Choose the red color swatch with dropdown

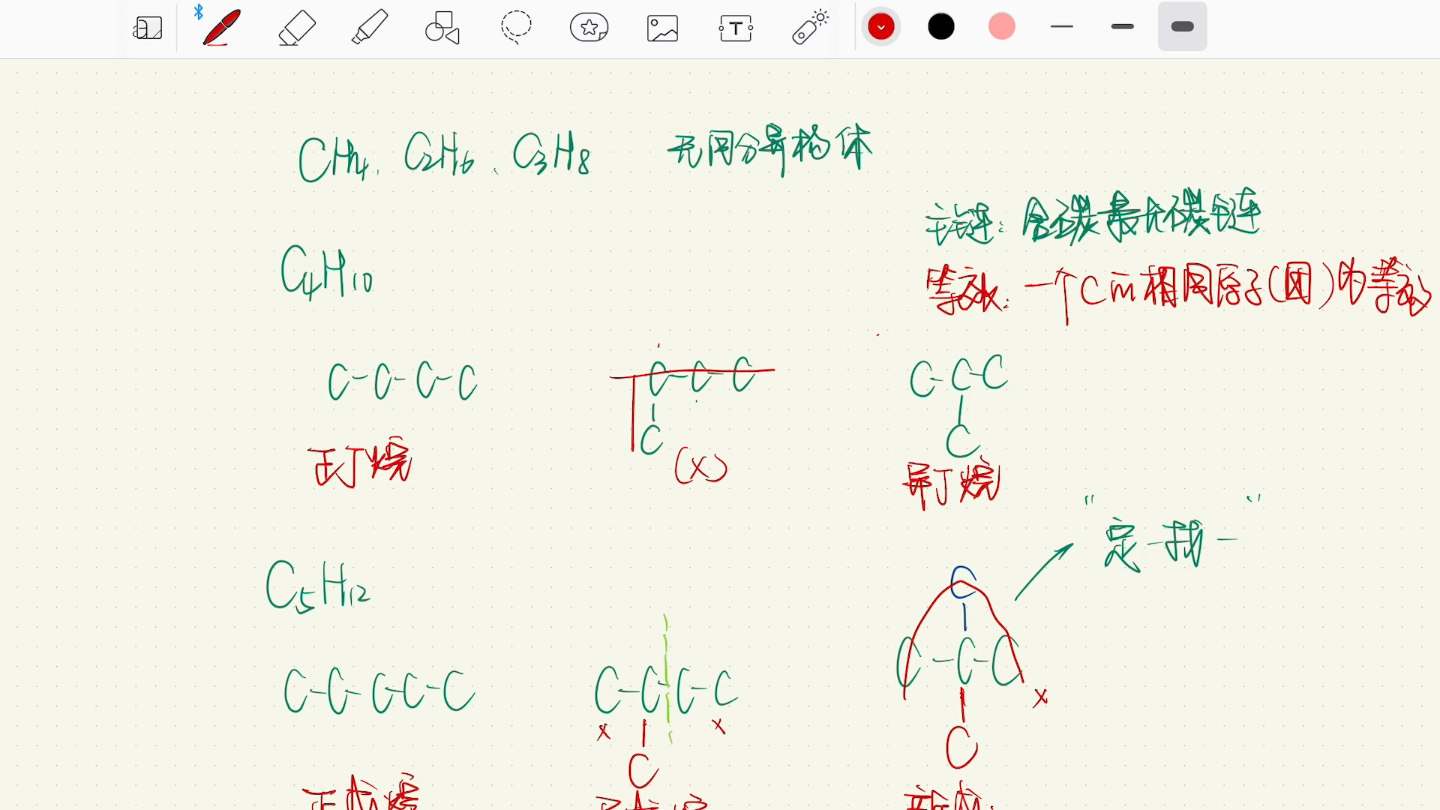[881, 27]
